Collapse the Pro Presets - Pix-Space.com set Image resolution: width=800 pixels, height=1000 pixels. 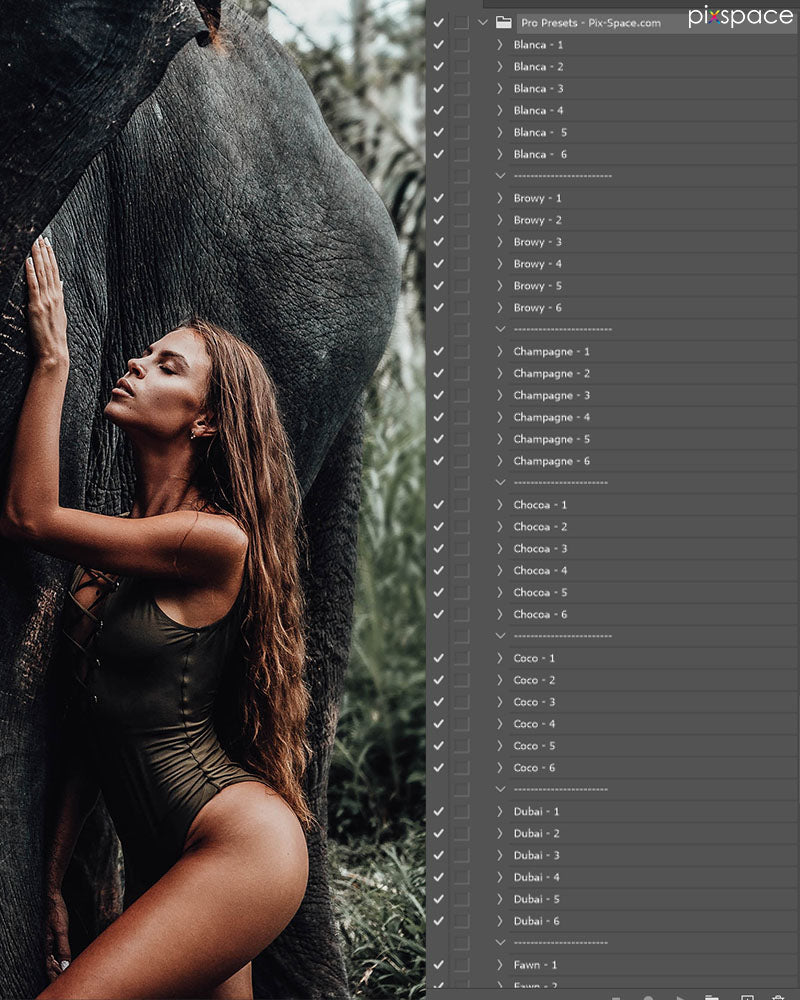coord(483,22)
